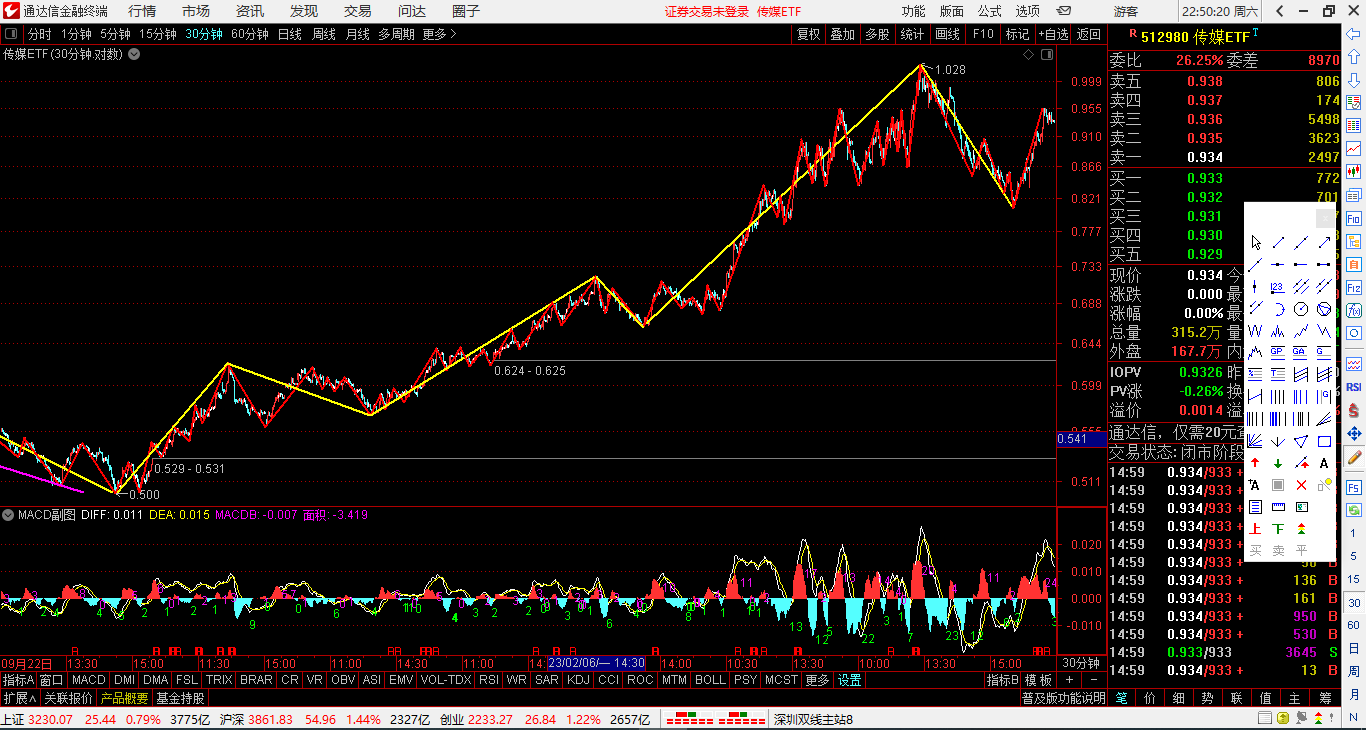Image resolution: width=1366 pixels, height=730 pixels.
Task: Open the 模板 template selector
Action: 1038,680
